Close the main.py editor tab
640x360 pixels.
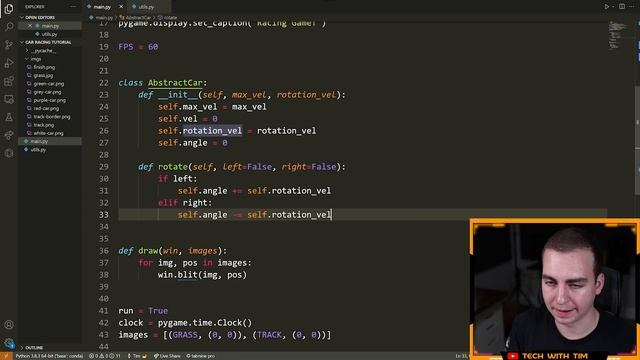[x=121, y=7]
